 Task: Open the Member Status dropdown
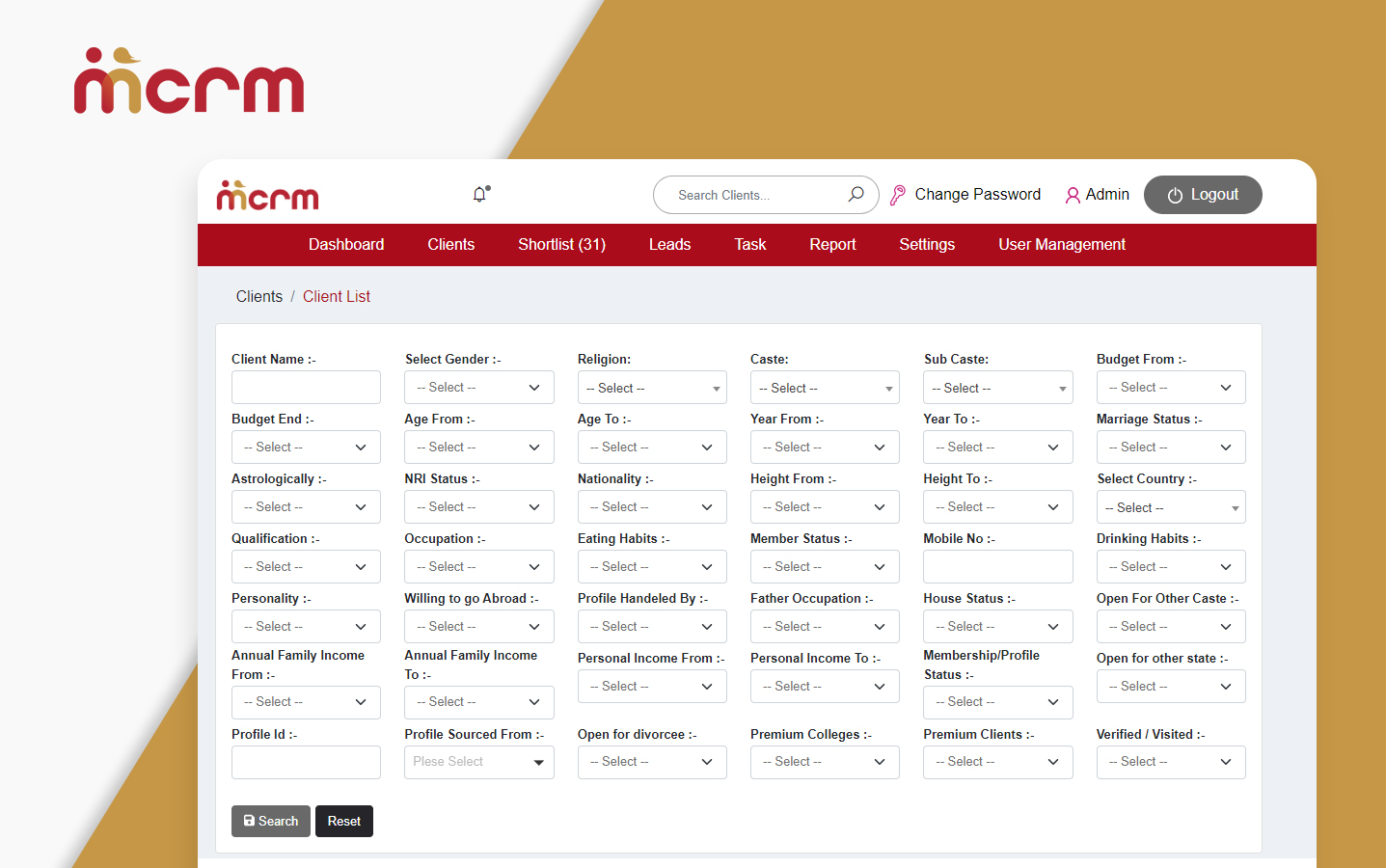(825, 567)
